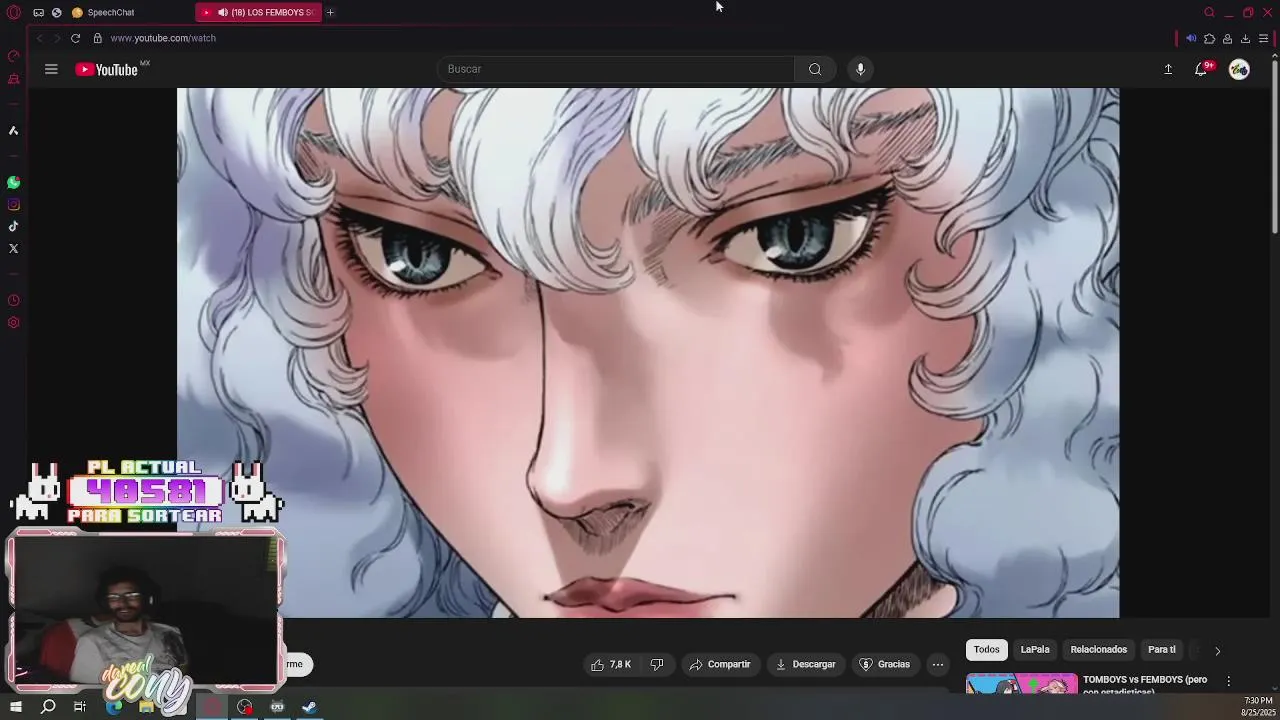Open browser easy setup menu

tap(1263, 39)
